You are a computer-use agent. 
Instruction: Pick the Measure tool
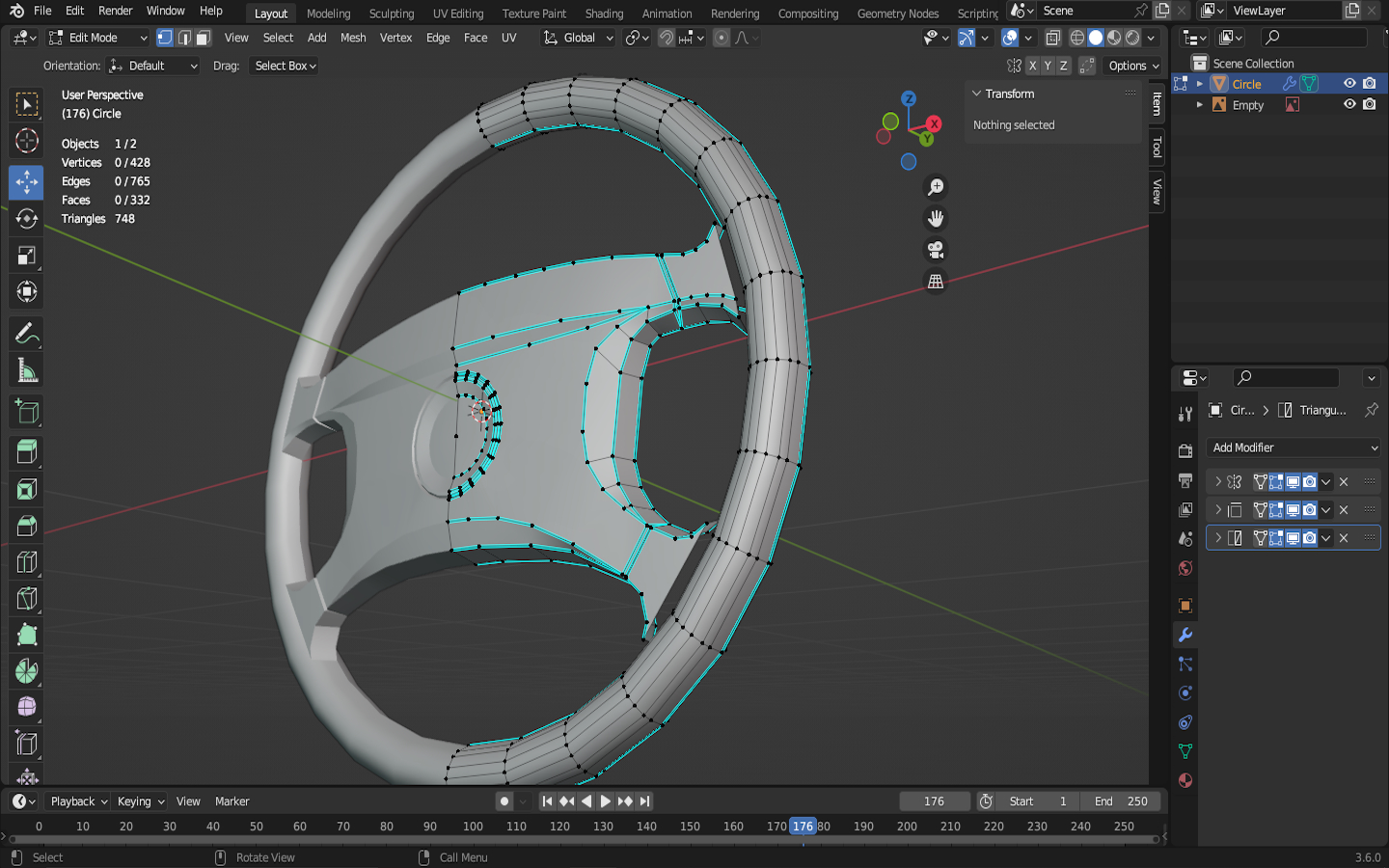26,371
